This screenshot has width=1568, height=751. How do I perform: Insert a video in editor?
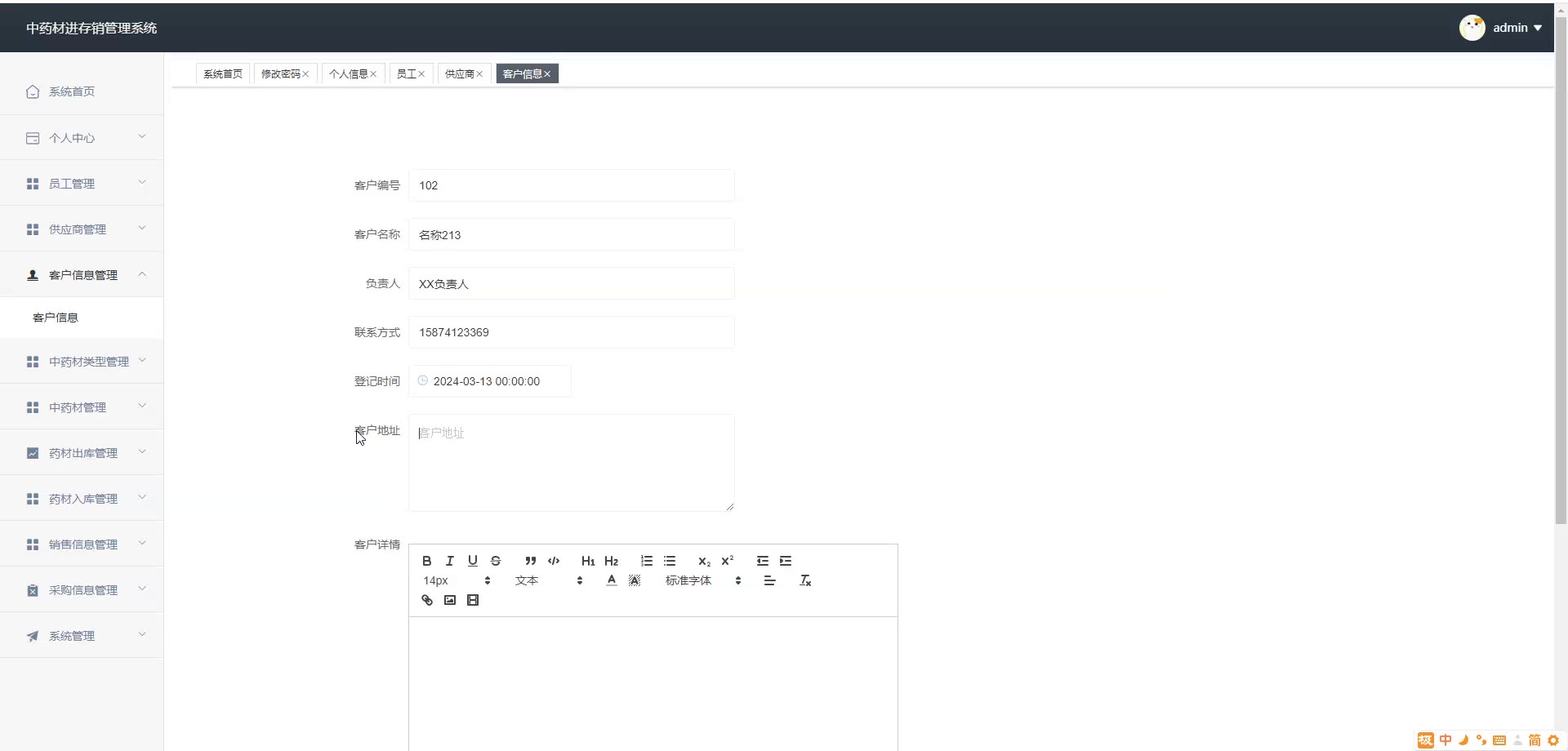click(x=473, y=600)
